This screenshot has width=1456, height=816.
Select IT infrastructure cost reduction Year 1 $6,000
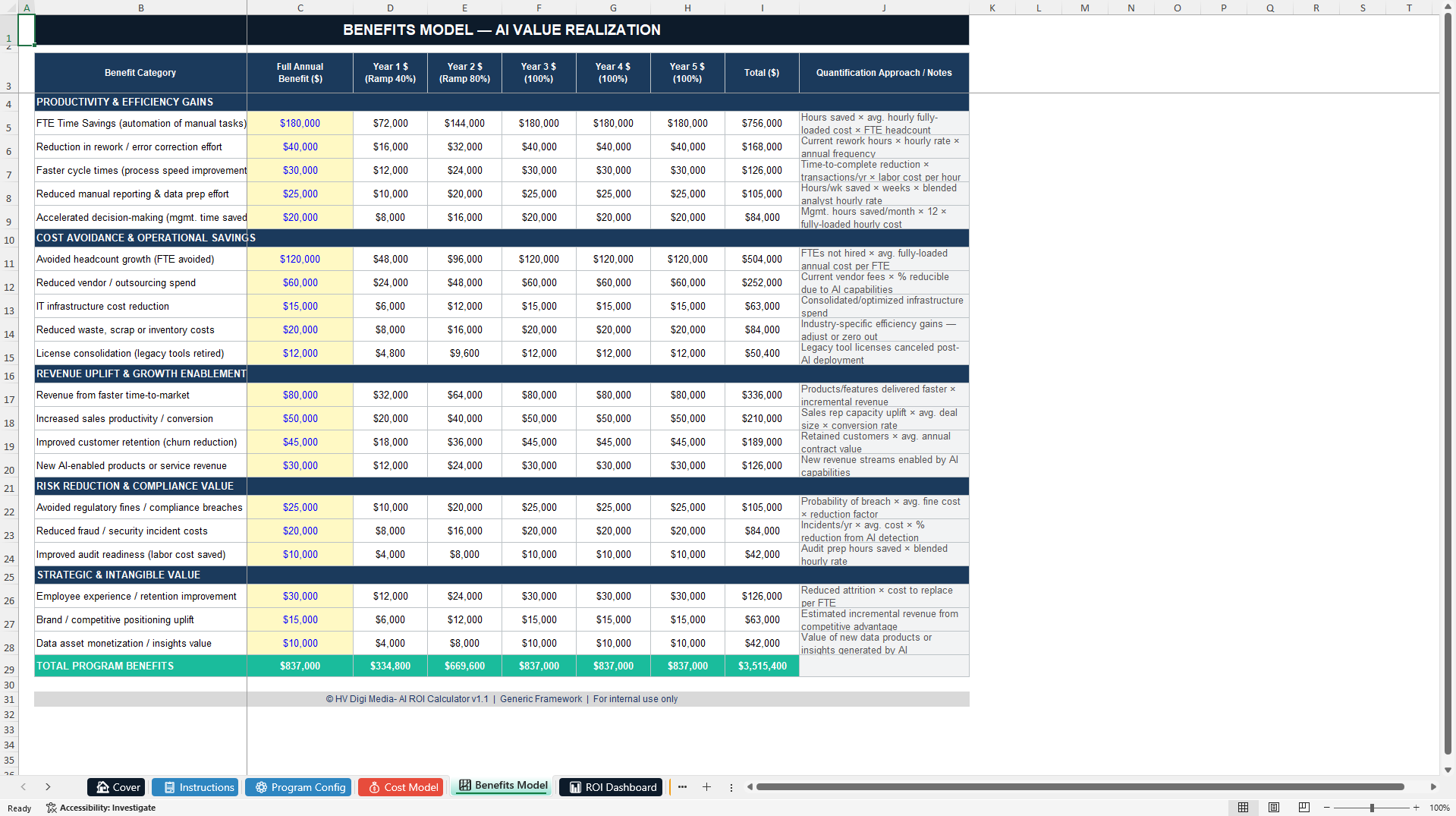tap(390, 306)
